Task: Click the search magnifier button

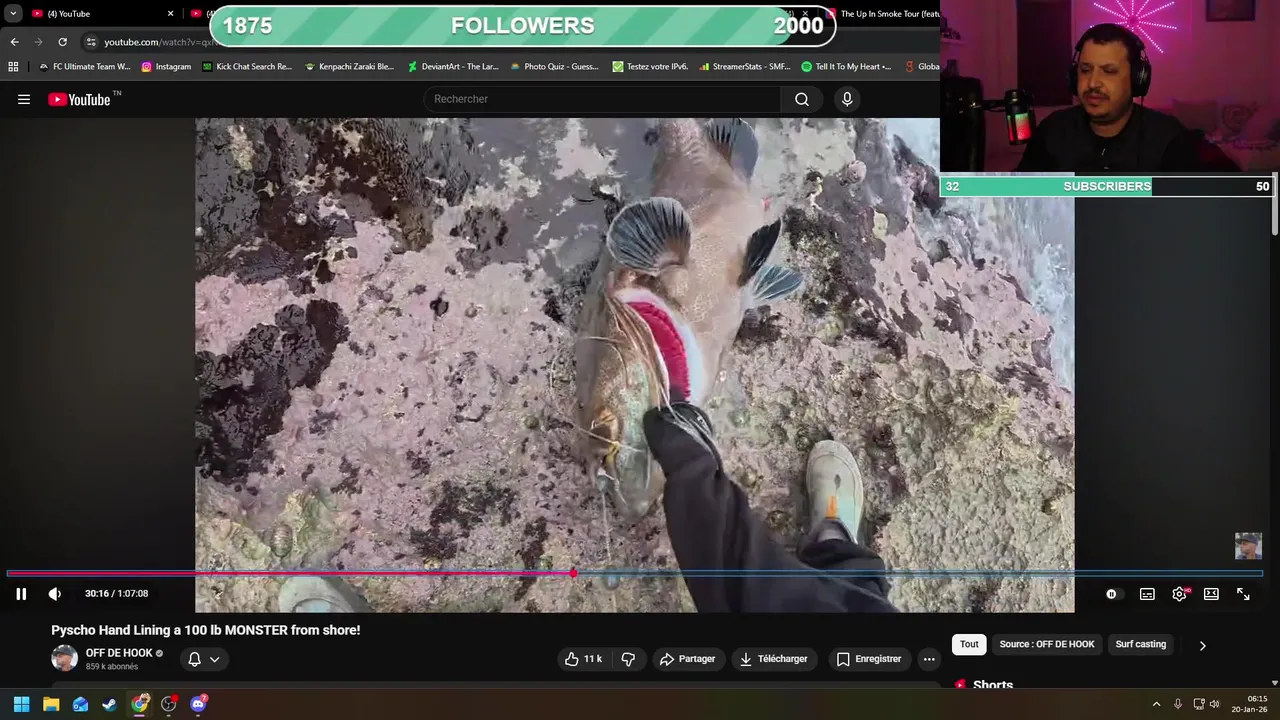Action: [x=802, y=99]
